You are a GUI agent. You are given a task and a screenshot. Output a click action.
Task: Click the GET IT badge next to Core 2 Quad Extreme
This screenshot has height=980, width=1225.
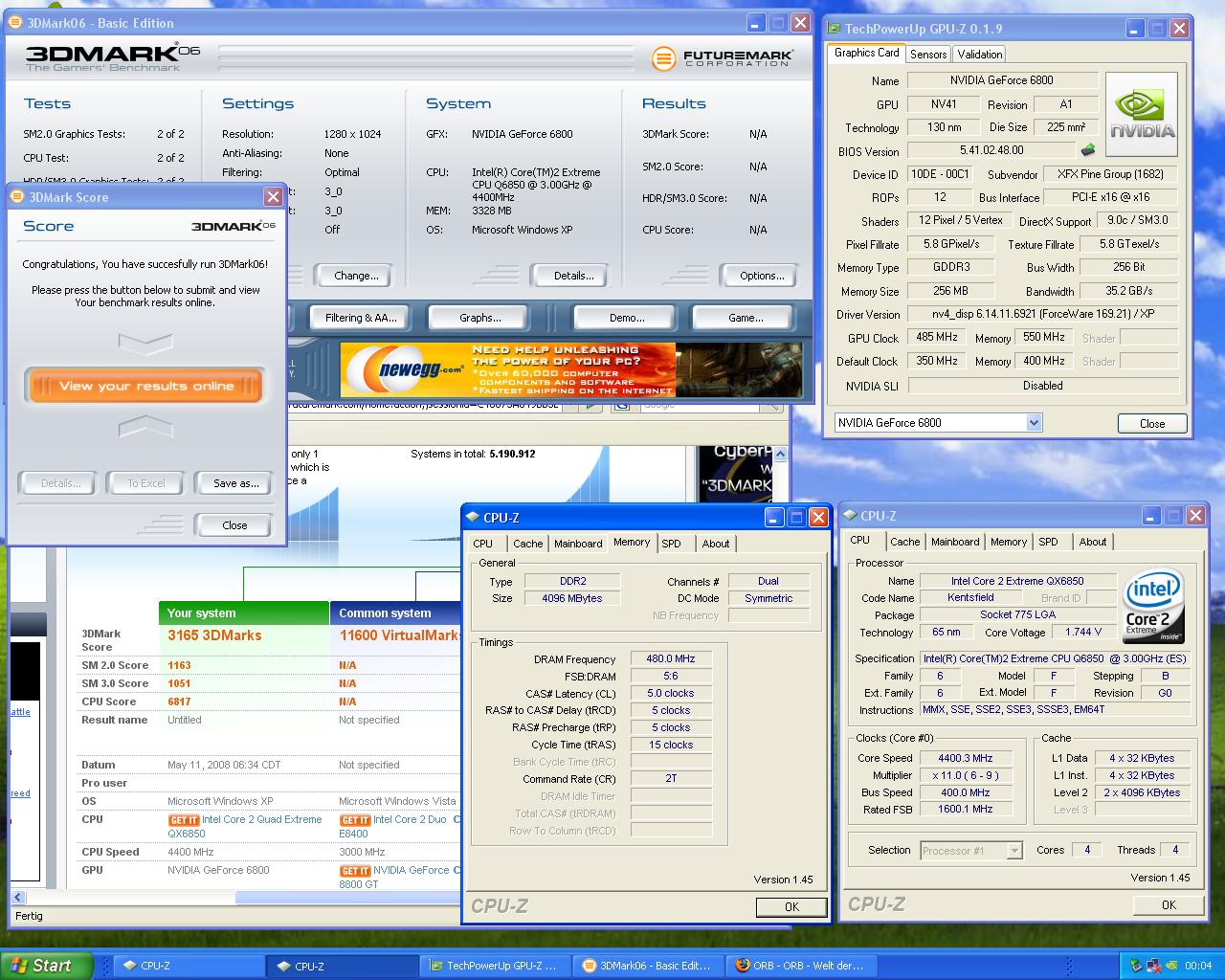184,820
